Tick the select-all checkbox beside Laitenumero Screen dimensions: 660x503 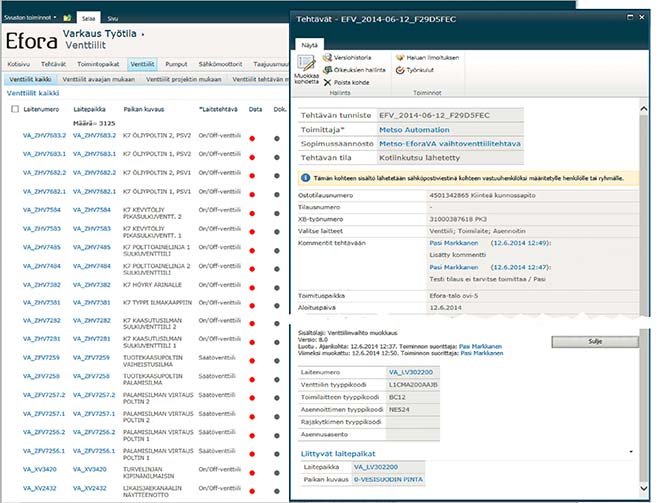(13, 108)
